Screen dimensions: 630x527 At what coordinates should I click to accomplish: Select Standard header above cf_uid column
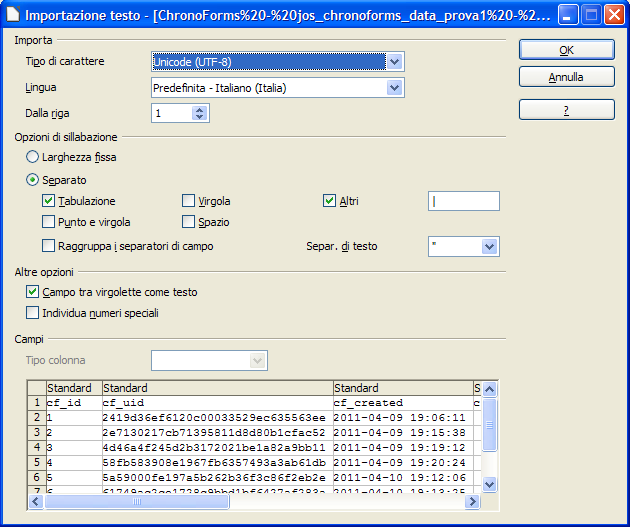[x=218, y=388]
